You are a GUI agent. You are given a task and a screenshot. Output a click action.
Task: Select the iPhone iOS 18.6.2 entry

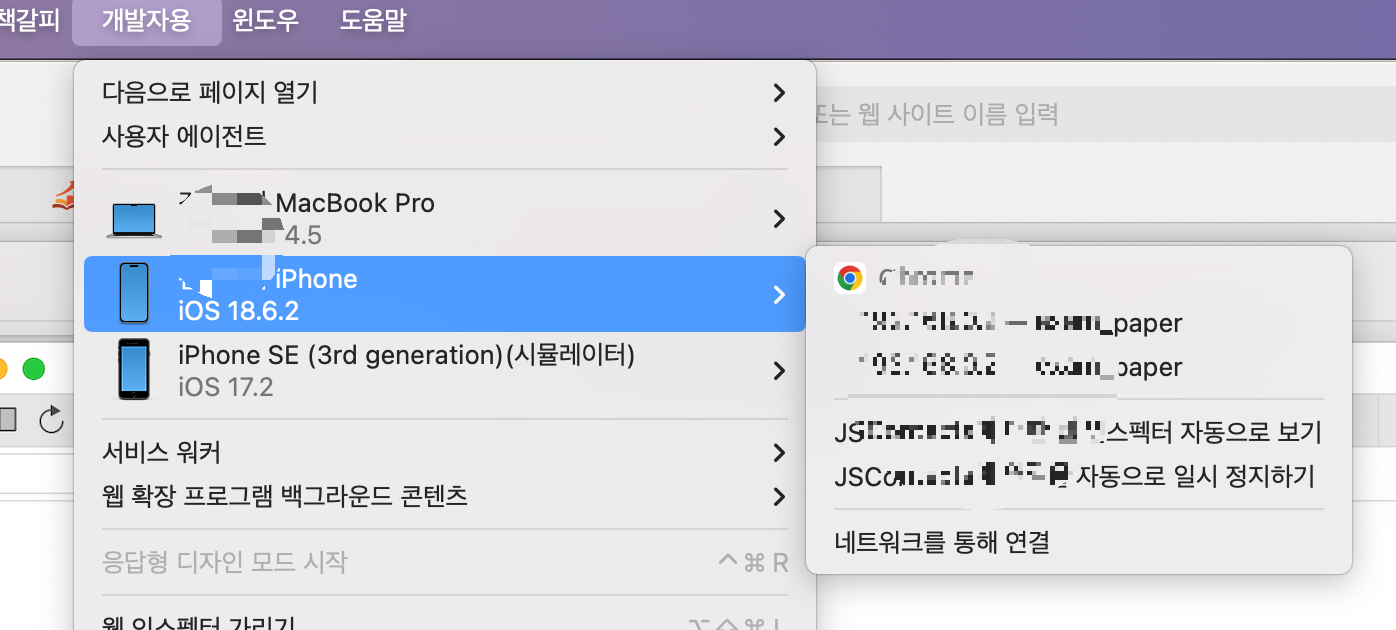(x=445, y=294)
